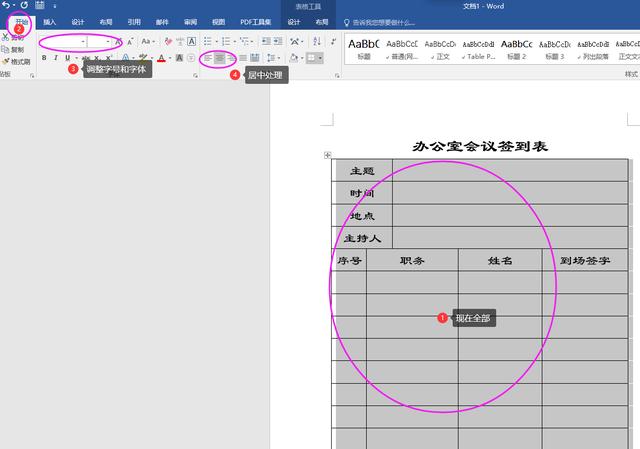Click the Shrink Font icon
Screen dimensions: 640x449
(130, 42)
